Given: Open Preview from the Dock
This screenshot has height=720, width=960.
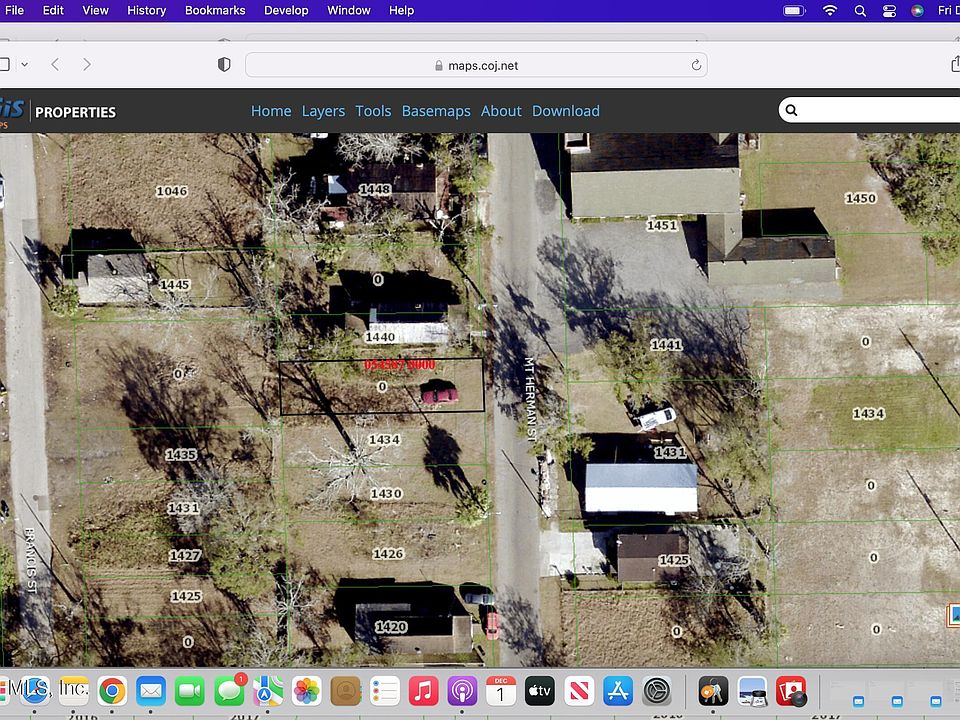Looking at the screenshot, I should pos(752,692).
